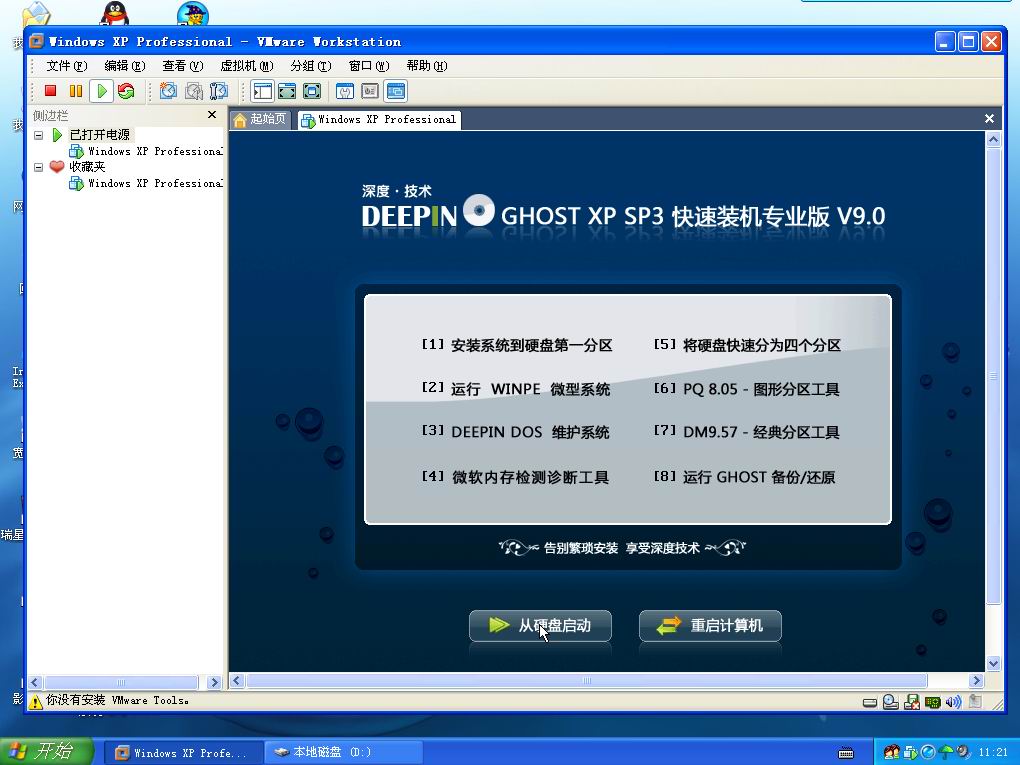Screen dimensions: 1020x765
Task: Toggle the sidebar view toolbar icon
Action: tap(262, 91)
